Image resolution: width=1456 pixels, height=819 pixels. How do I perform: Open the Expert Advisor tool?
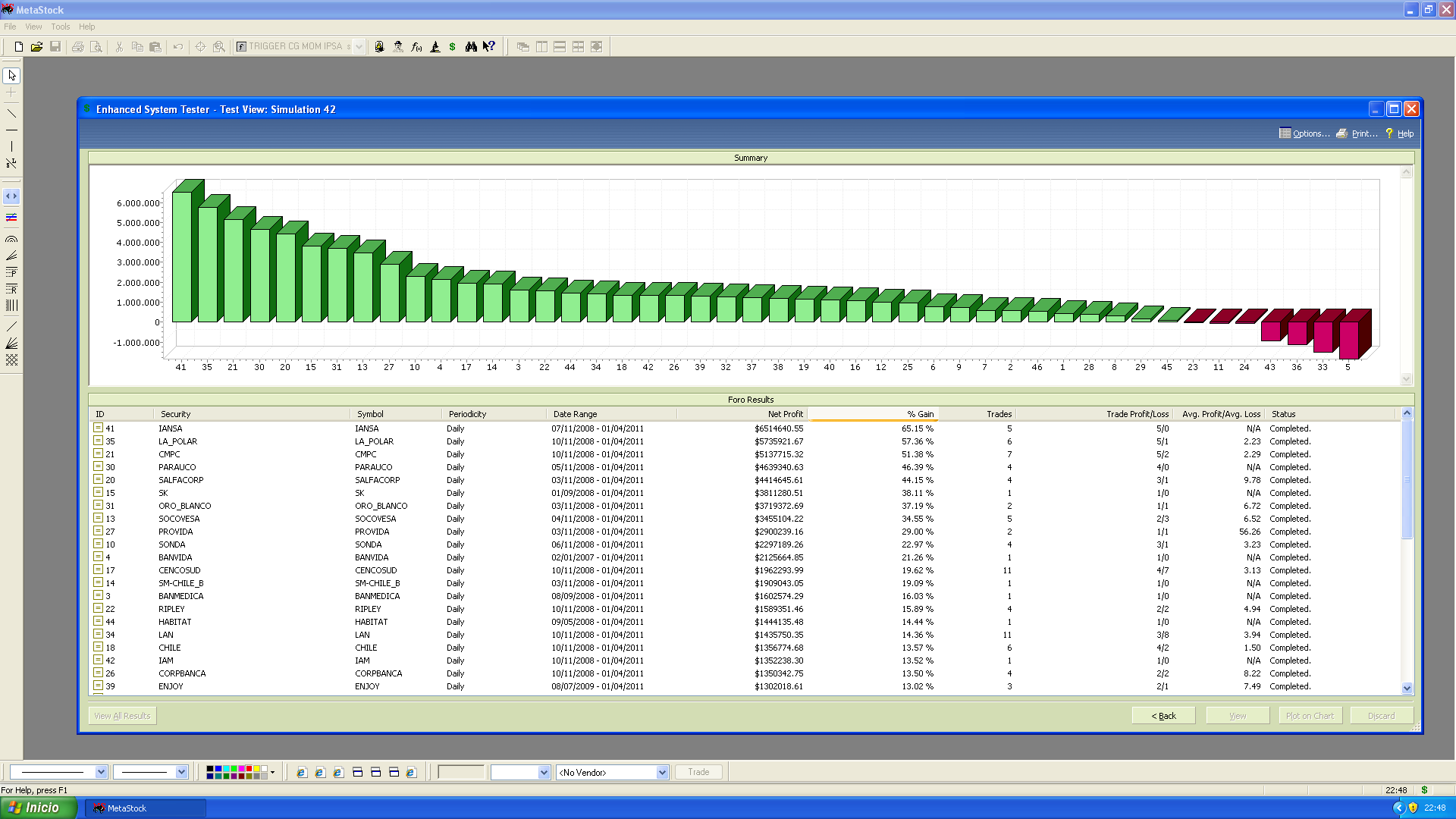[x=380, y=46]
